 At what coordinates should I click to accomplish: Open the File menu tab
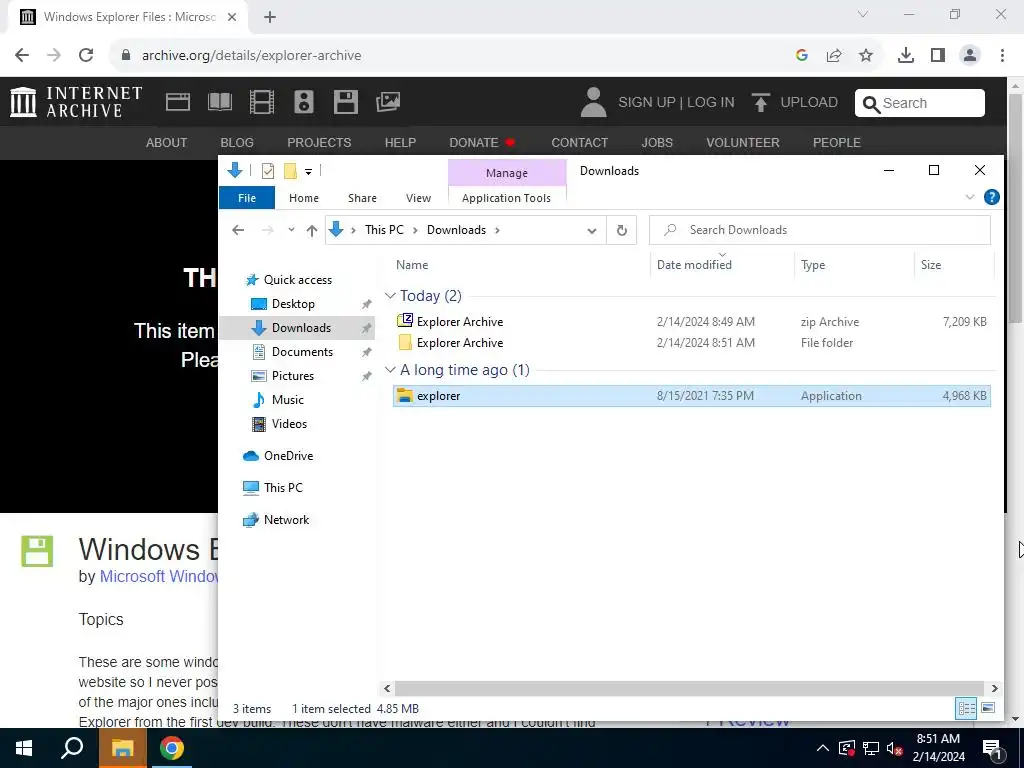tap(247, 198)
